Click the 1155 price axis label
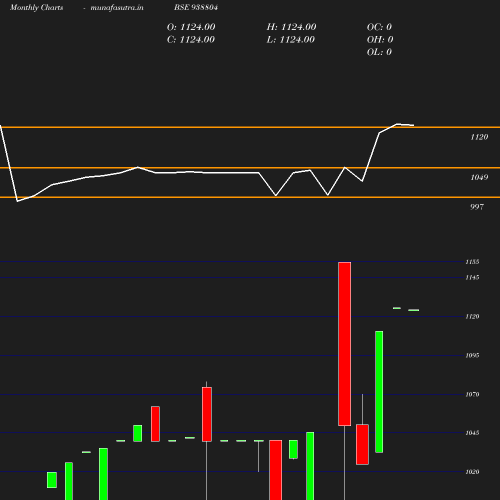Viewport: 500px width, 500px height. click(473, 262)
